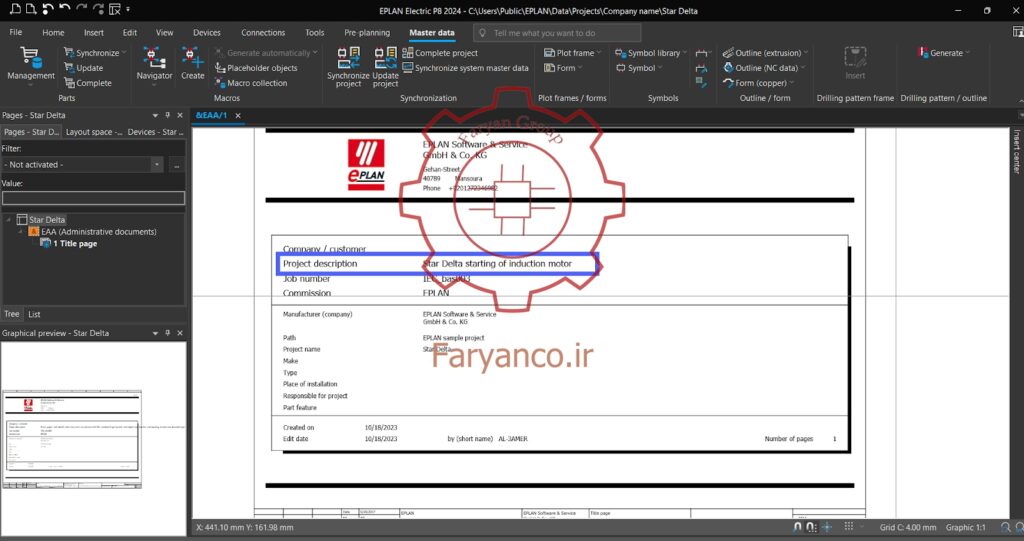This screenshot has width=1024, height=541.
Task: Click the first new page icon in title bar
Action: coord(14,9)
